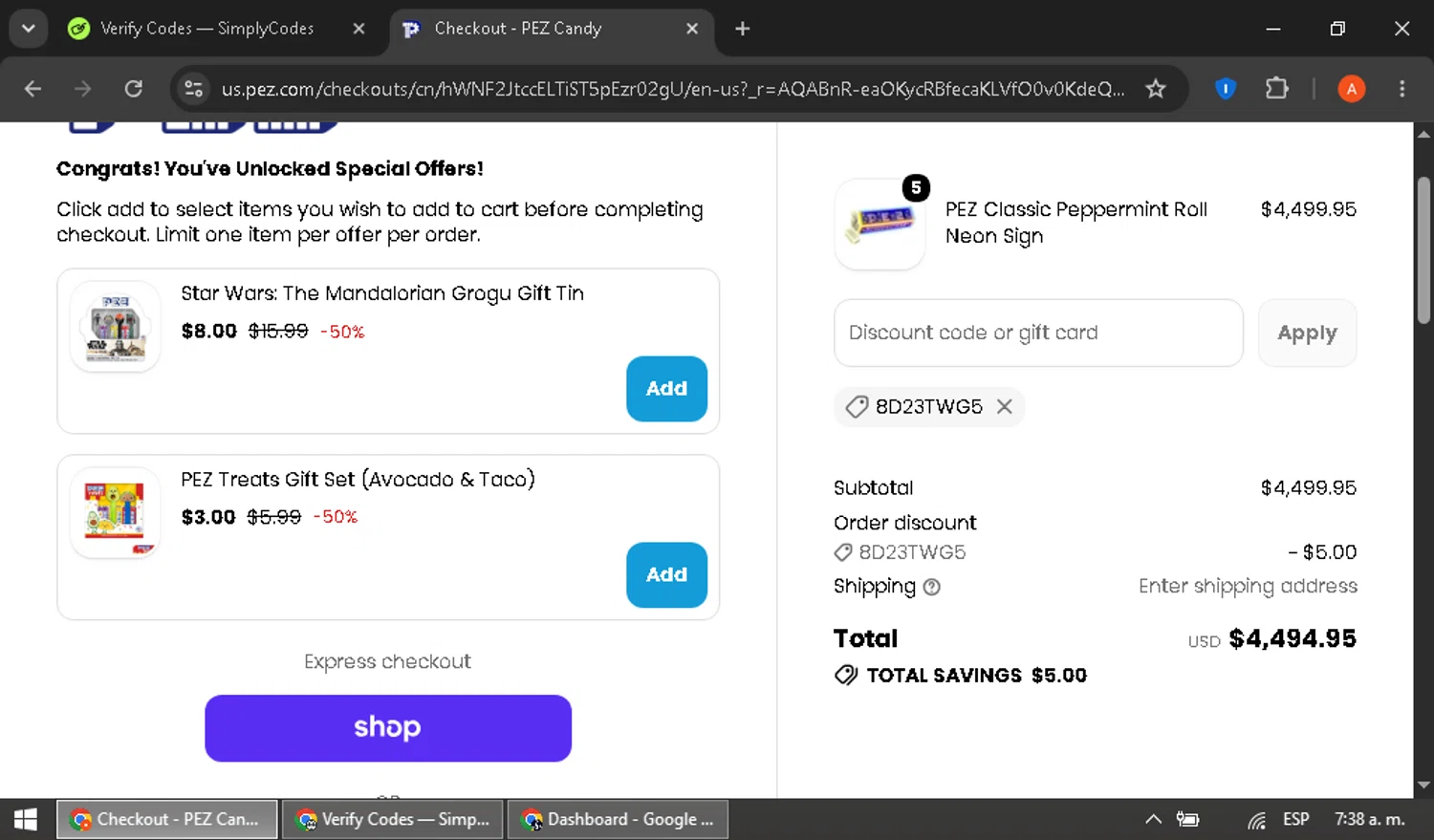The height and width of the screenshot is (840, 1434).
Task: Click the PEZ Peppermint Roll Neon Sign thumbnail
Action: [x=880, y=224]
